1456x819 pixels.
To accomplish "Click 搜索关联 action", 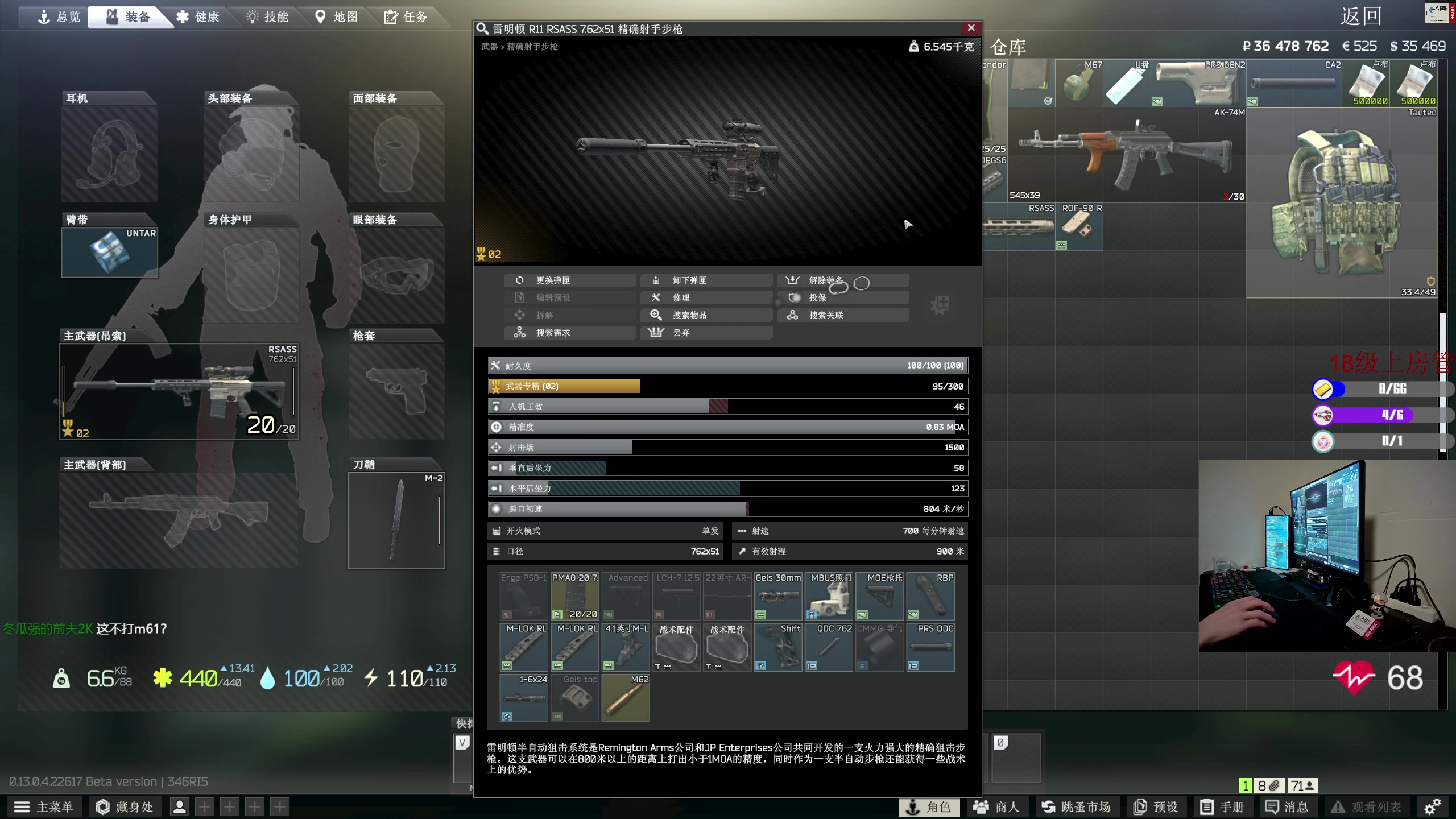I will point(843,315).
